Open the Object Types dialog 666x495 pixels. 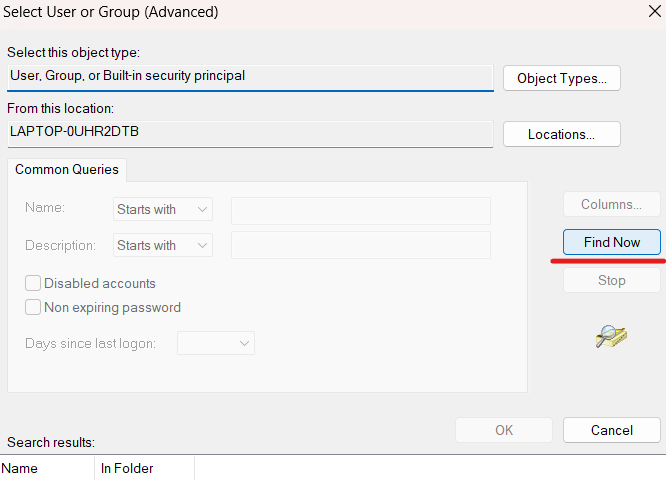[x=562, y=78]
